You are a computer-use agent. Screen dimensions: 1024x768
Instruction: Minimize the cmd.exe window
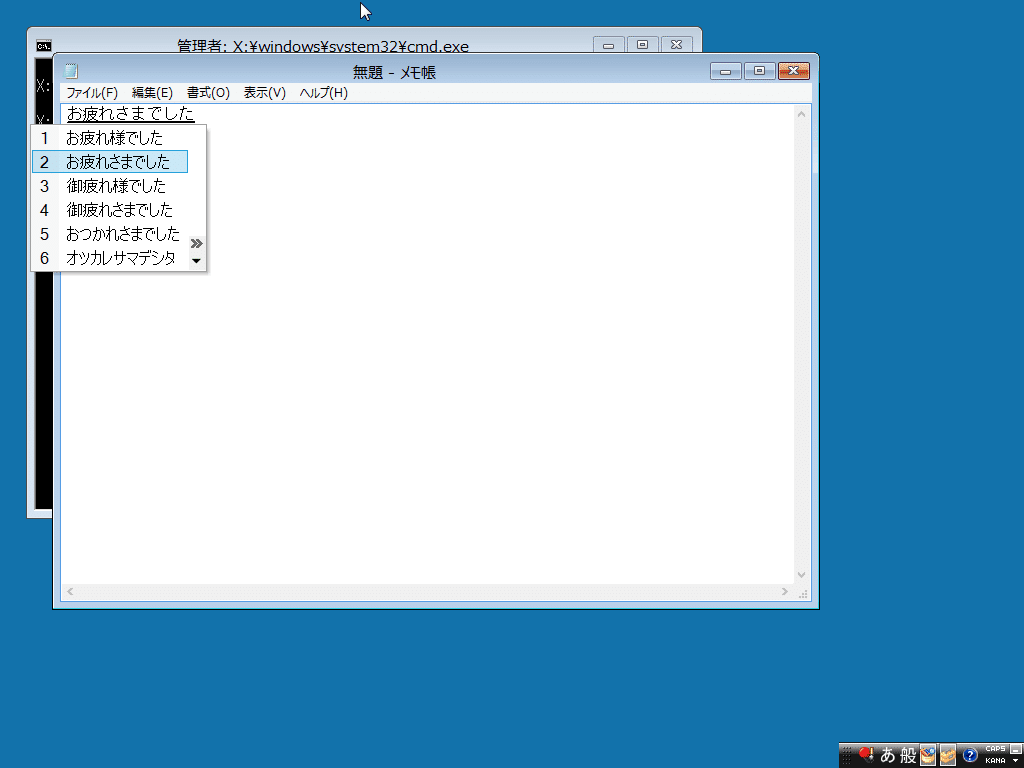[609, 45]
